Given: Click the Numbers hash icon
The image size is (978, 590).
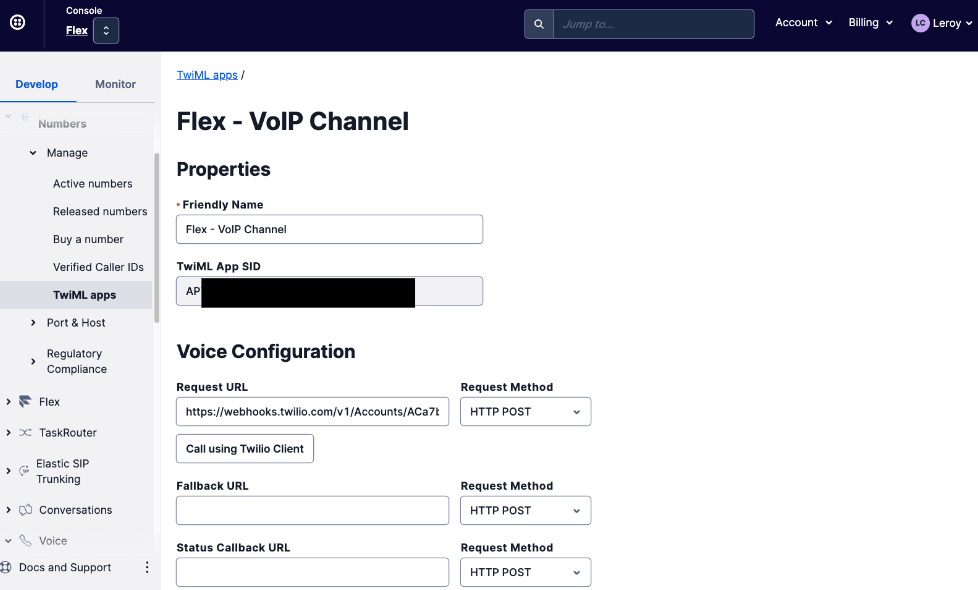Looking at the screenshot, I should (x=25, y=117).
